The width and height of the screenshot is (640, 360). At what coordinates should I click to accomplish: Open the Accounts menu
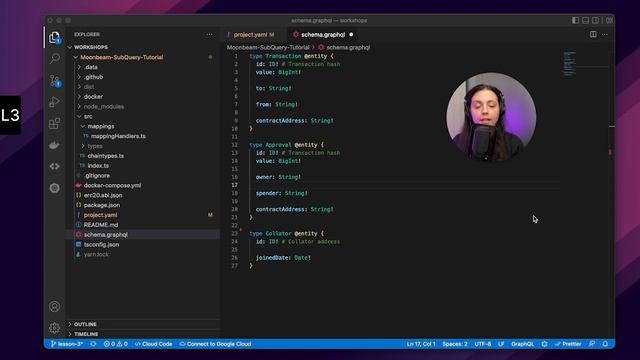(x=54, y=306)
